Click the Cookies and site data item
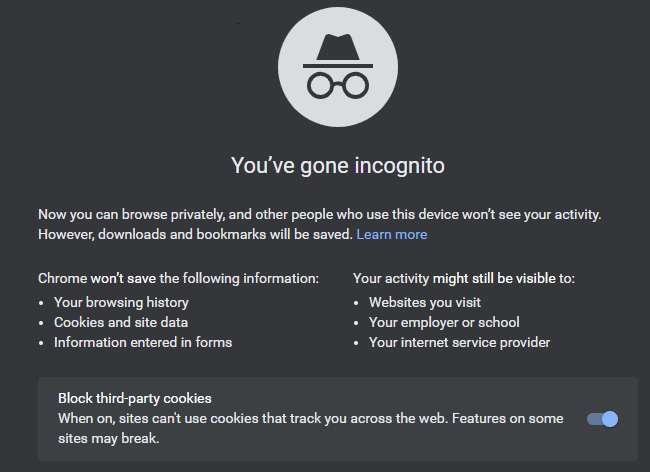This screenshot has height=472, width=650. point(121,322)
